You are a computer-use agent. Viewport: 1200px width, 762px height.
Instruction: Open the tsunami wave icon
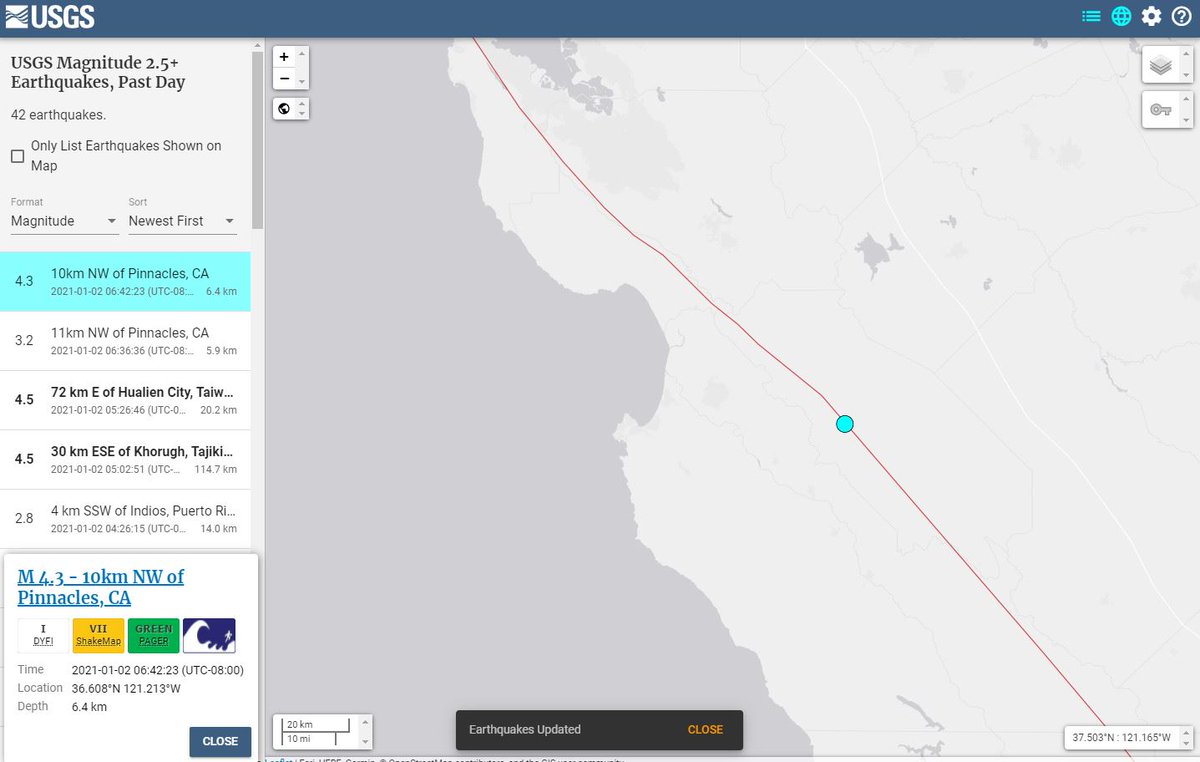[208, 635]
